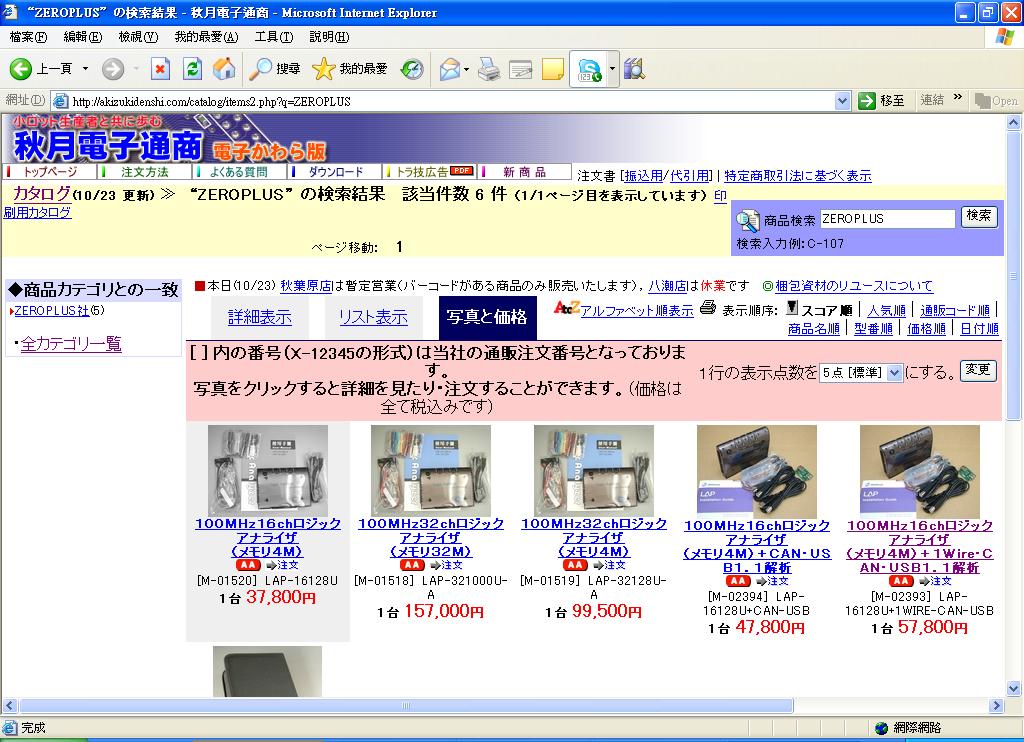Sort by 価格順 link
1024x742 pixels.
(x=926, y=329)
